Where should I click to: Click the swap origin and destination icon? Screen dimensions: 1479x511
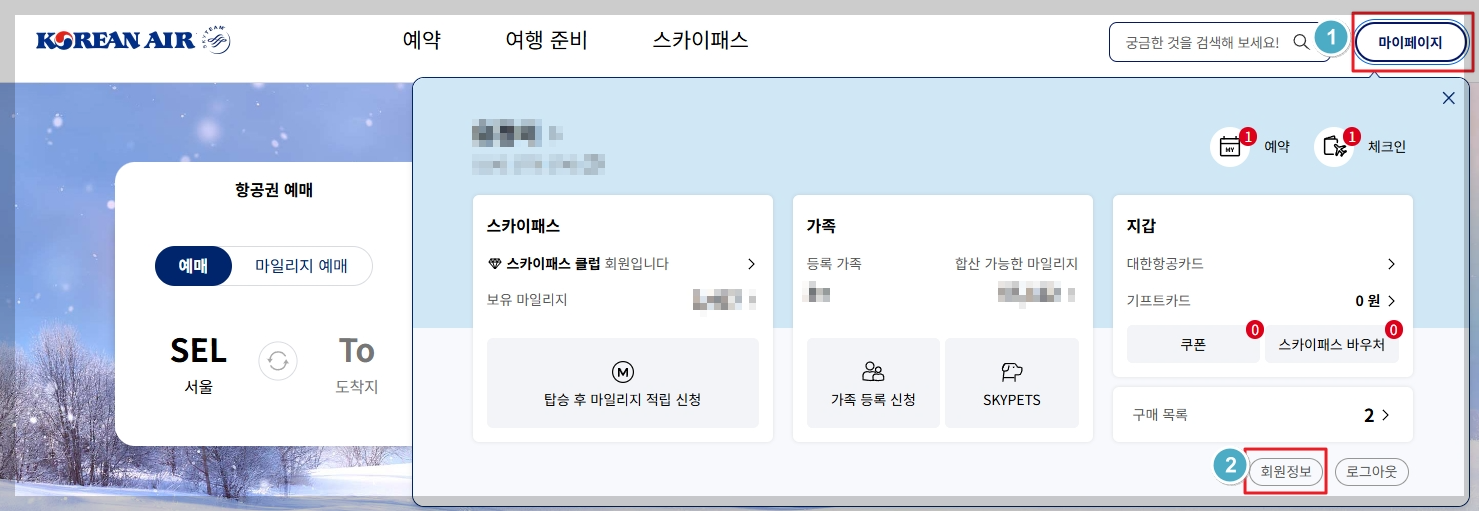(x=278, y=361)
